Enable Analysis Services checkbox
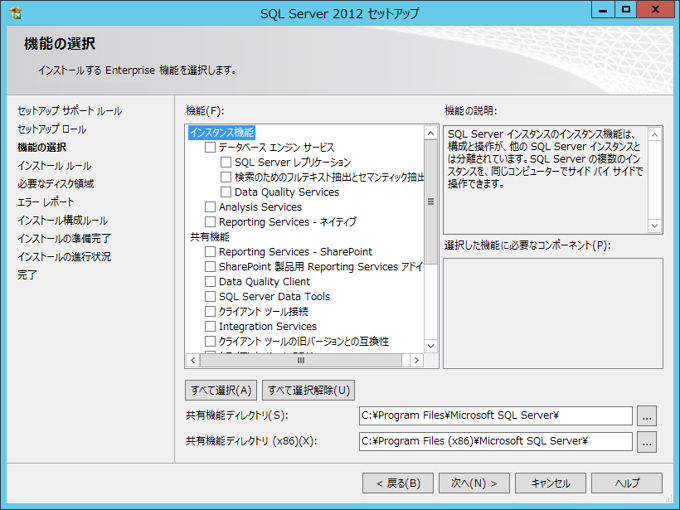 [x=210, y=207]
